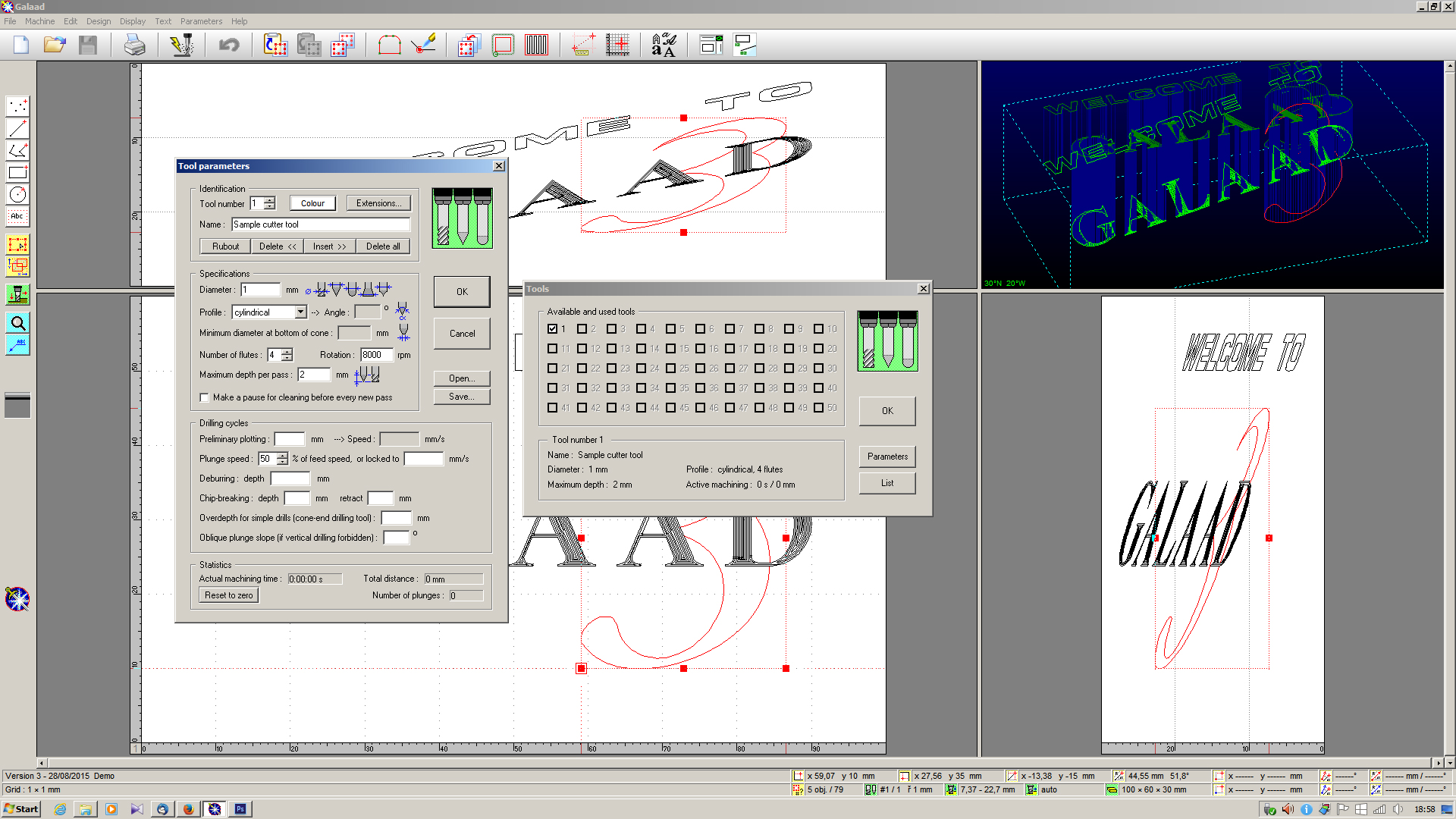Screen dimensions: 1456x819
Task: Open the Parameters menu
Action: [x=201, y=21]
